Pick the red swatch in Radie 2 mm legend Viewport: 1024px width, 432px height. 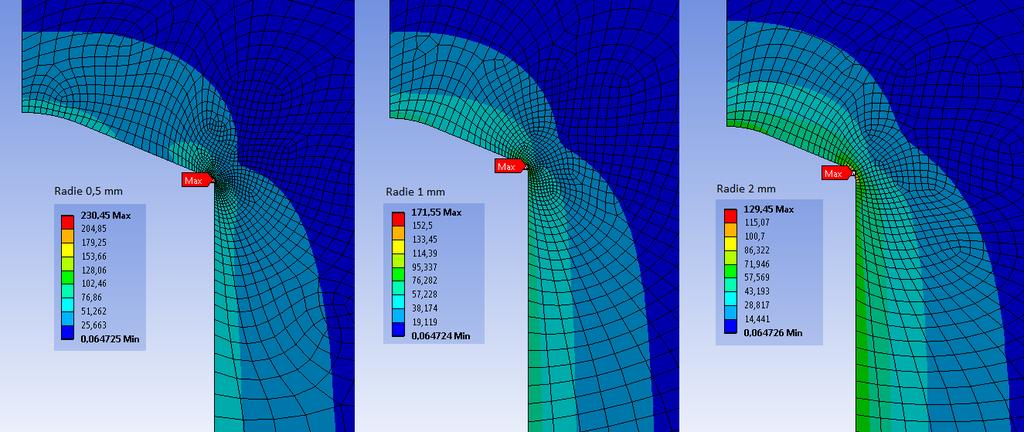pos(731,215)
